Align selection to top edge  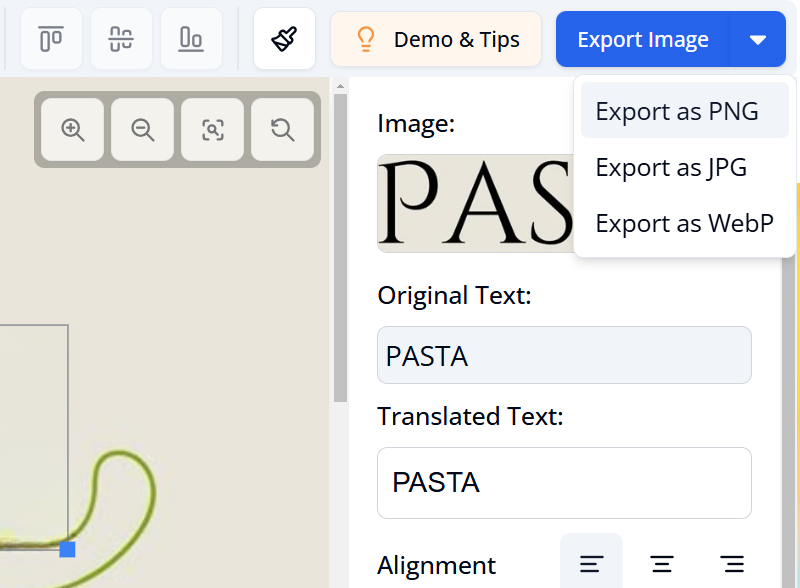coord(50,38)
